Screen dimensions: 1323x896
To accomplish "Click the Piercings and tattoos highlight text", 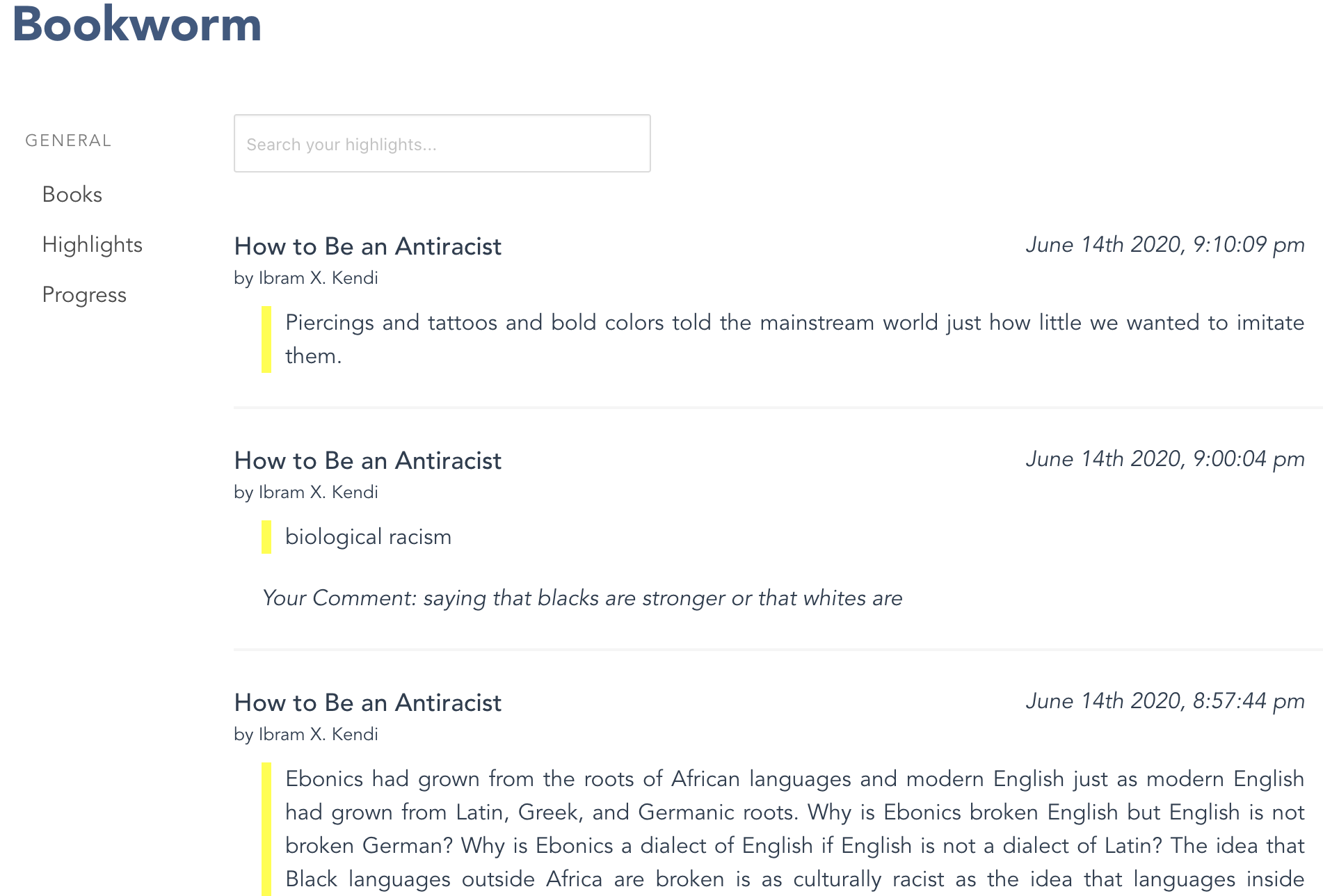I will tap(794, 339).
